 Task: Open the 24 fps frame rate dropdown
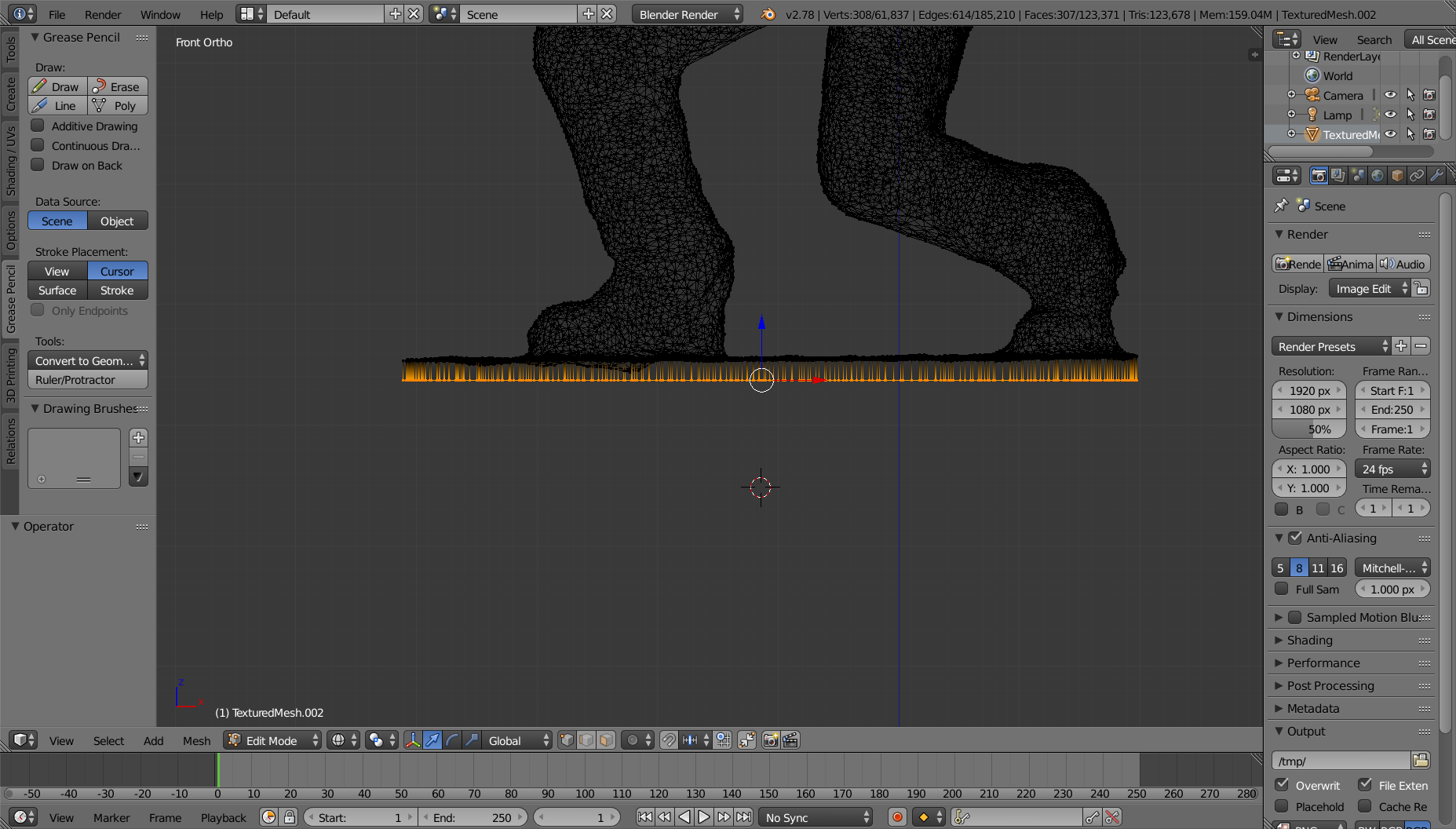point(1392,469)
